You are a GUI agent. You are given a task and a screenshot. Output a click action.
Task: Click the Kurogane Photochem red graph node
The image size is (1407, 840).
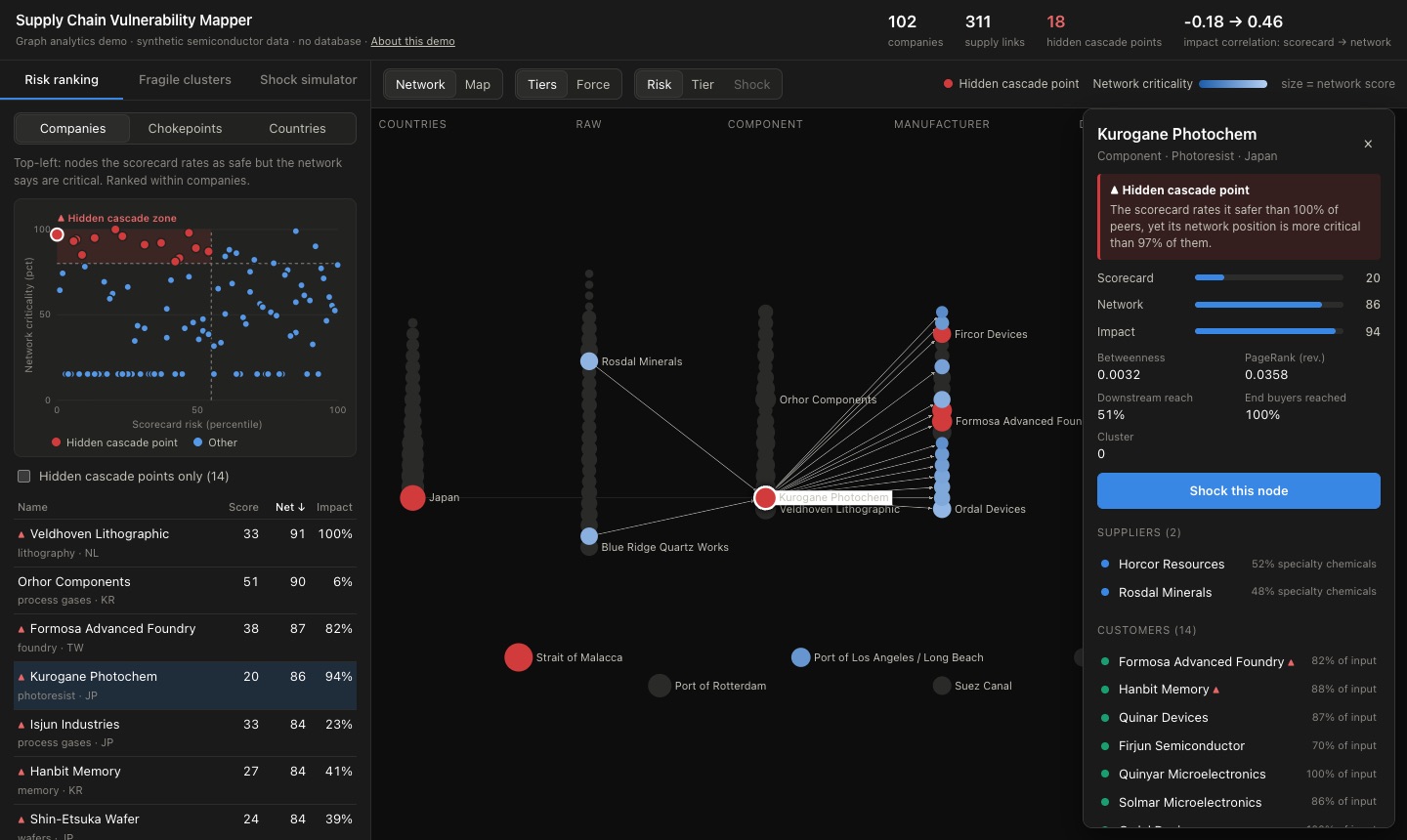coord(765,497)
